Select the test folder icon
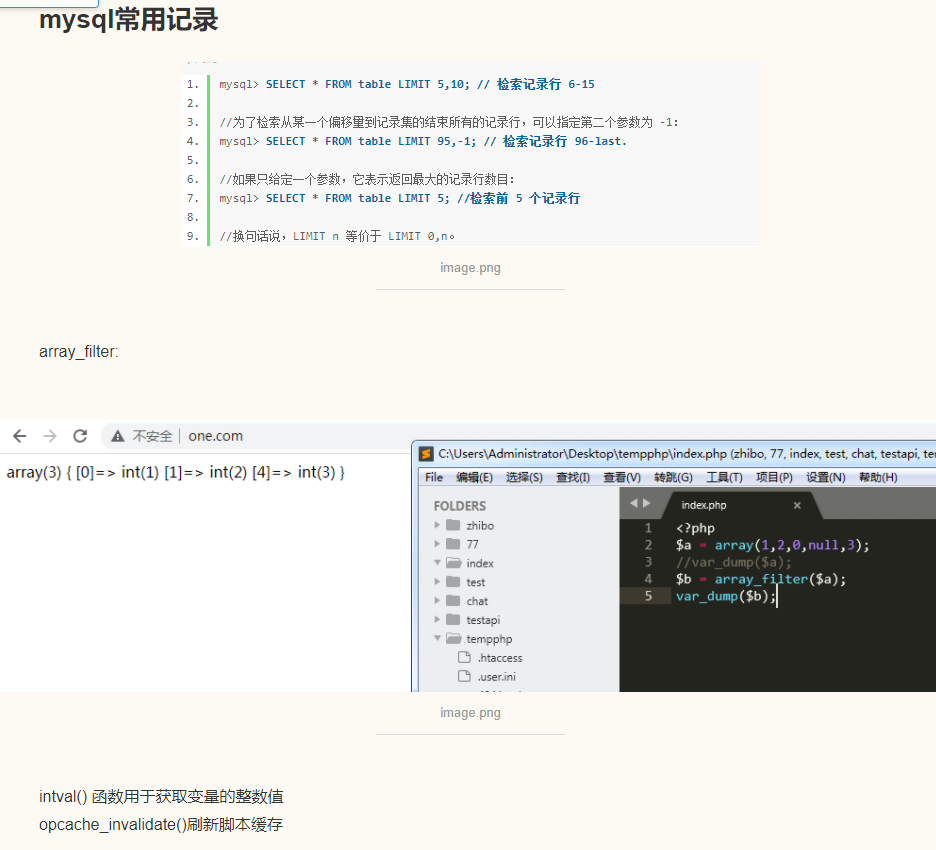This screenshot has width=936, height=850. [454, 582]
